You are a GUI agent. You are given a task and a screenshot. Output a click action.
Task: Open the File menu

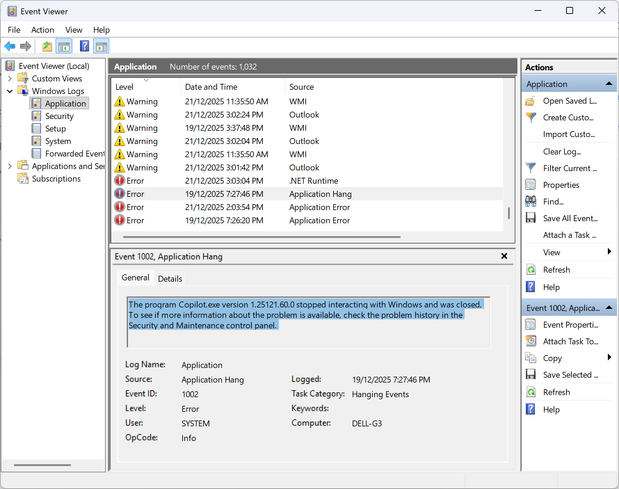[x=14, y=30]
